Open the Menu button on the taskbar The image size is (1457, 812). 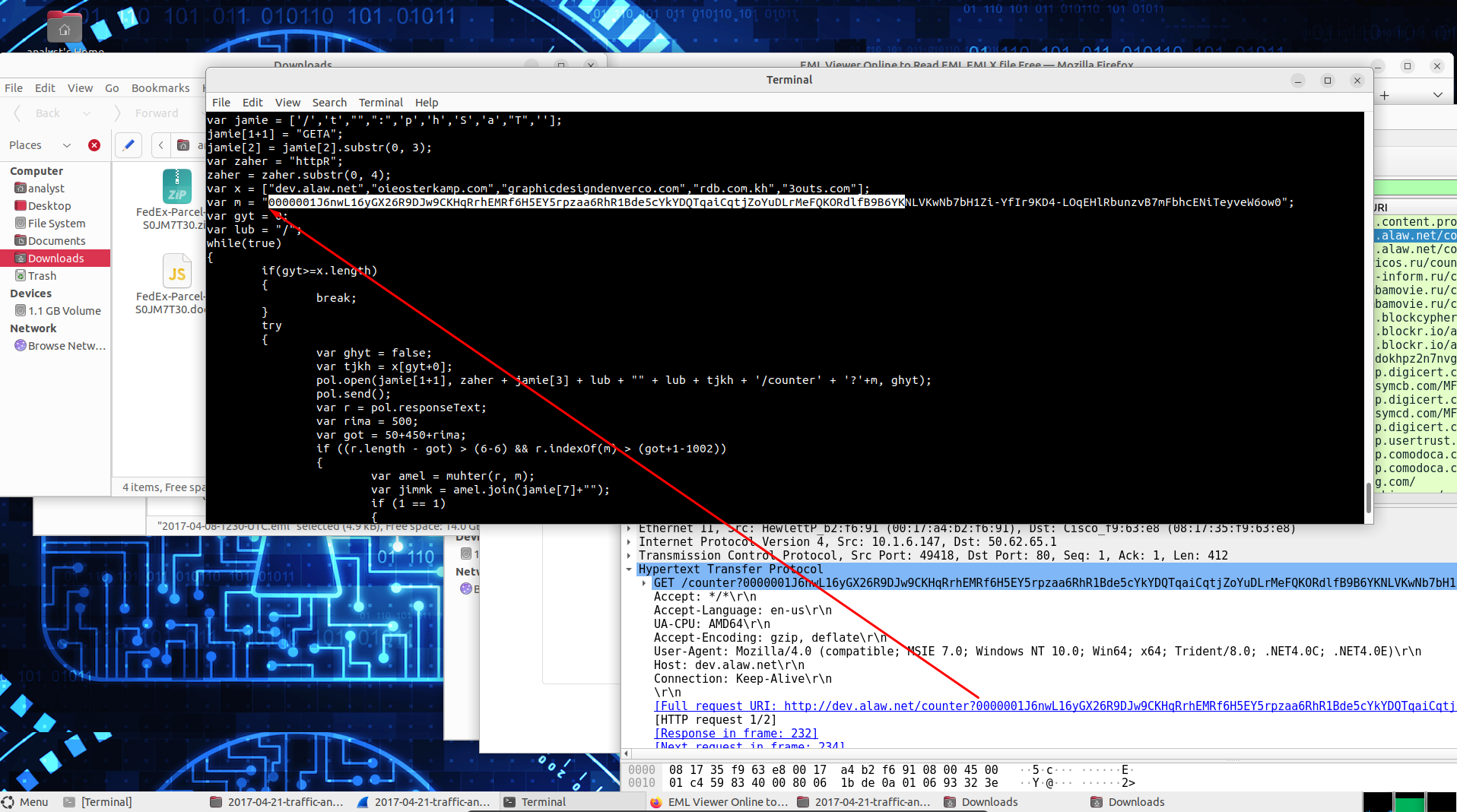coord(25,802)
